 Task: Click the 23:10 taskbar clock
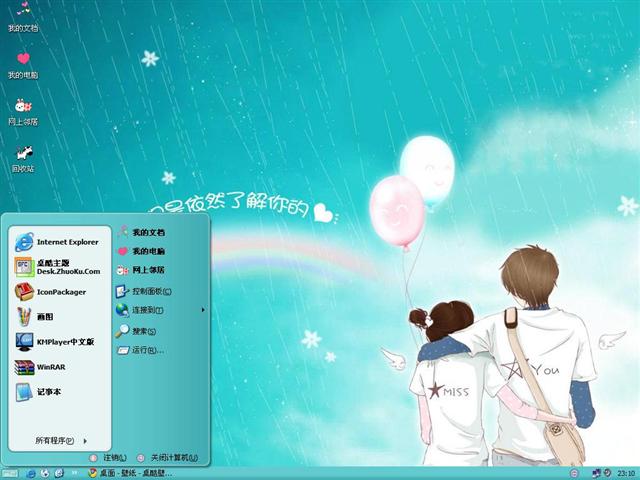click(626, 473)
